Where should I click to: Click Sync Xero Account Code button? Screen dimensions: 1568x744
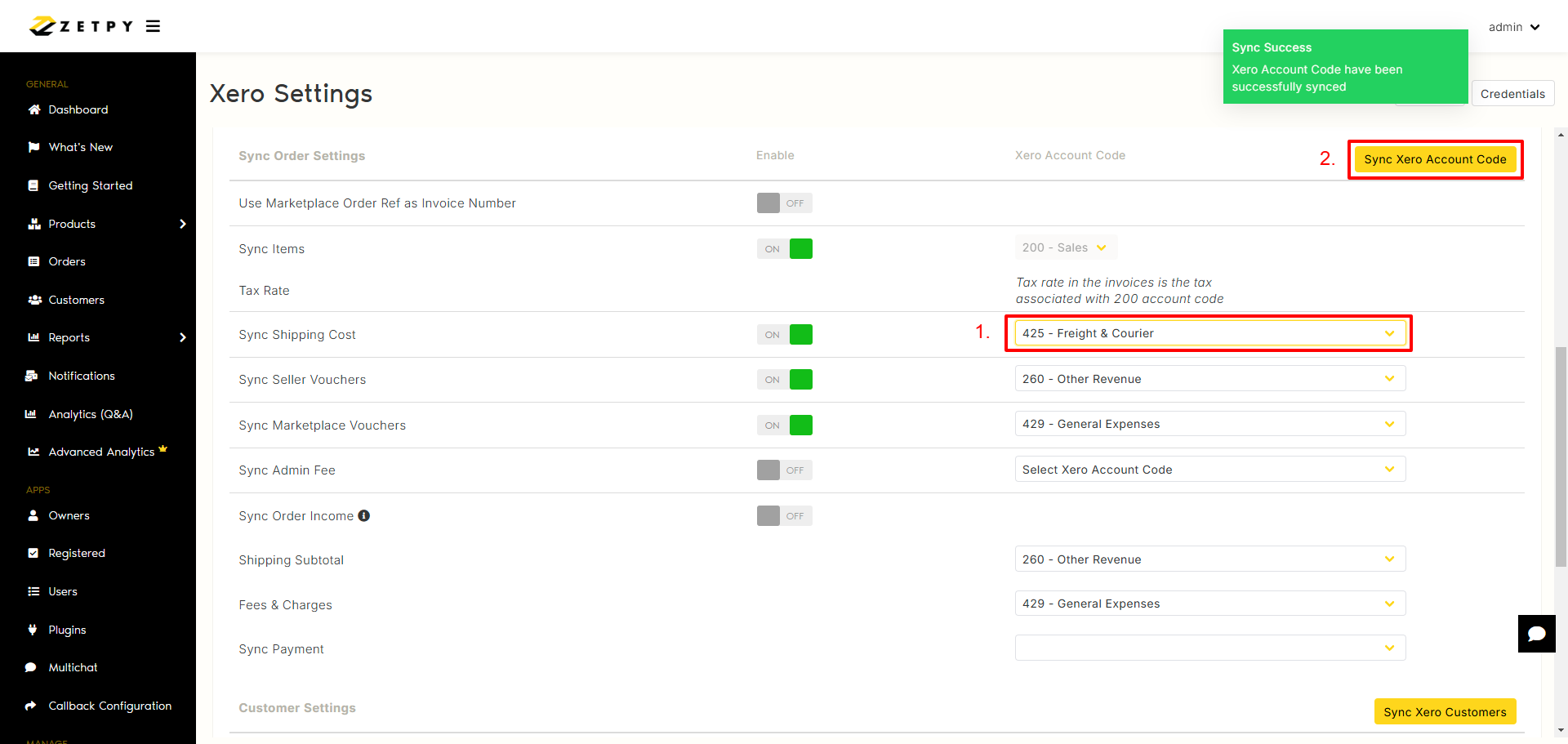coord(1435,159)
